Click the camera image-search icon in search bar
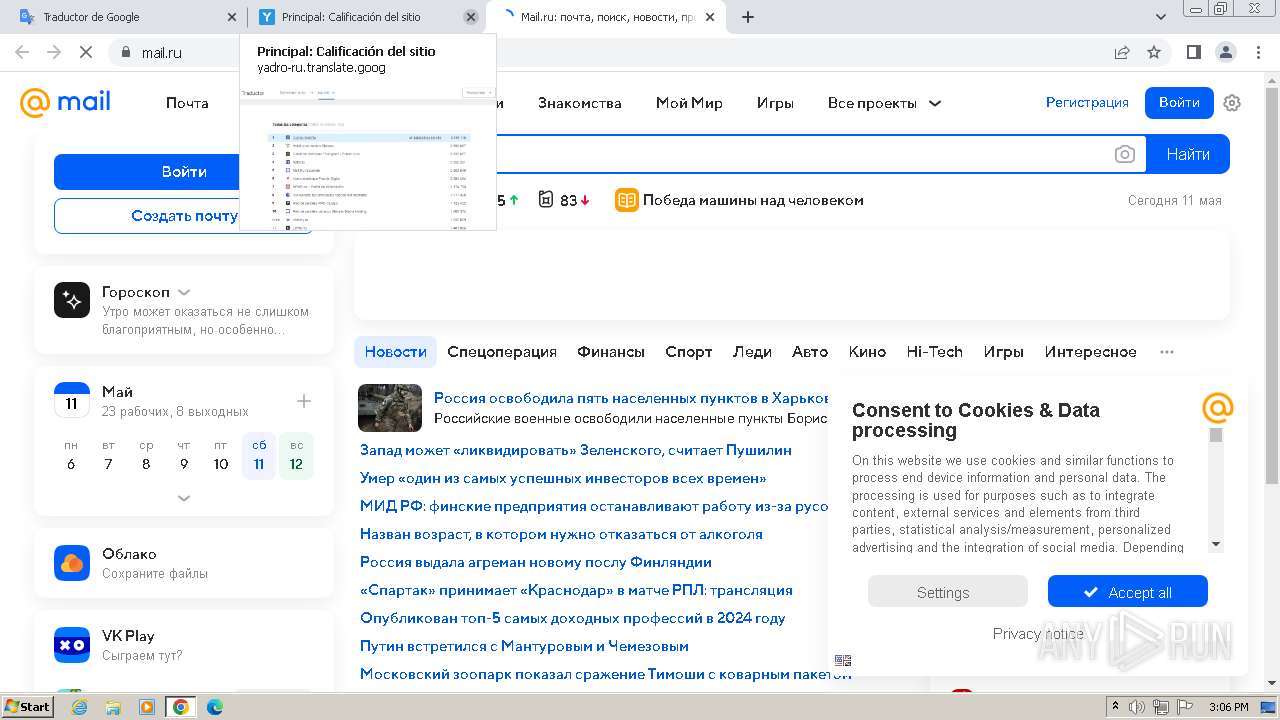Viewport: 1280px width, 720px height. pos(1125,154)
